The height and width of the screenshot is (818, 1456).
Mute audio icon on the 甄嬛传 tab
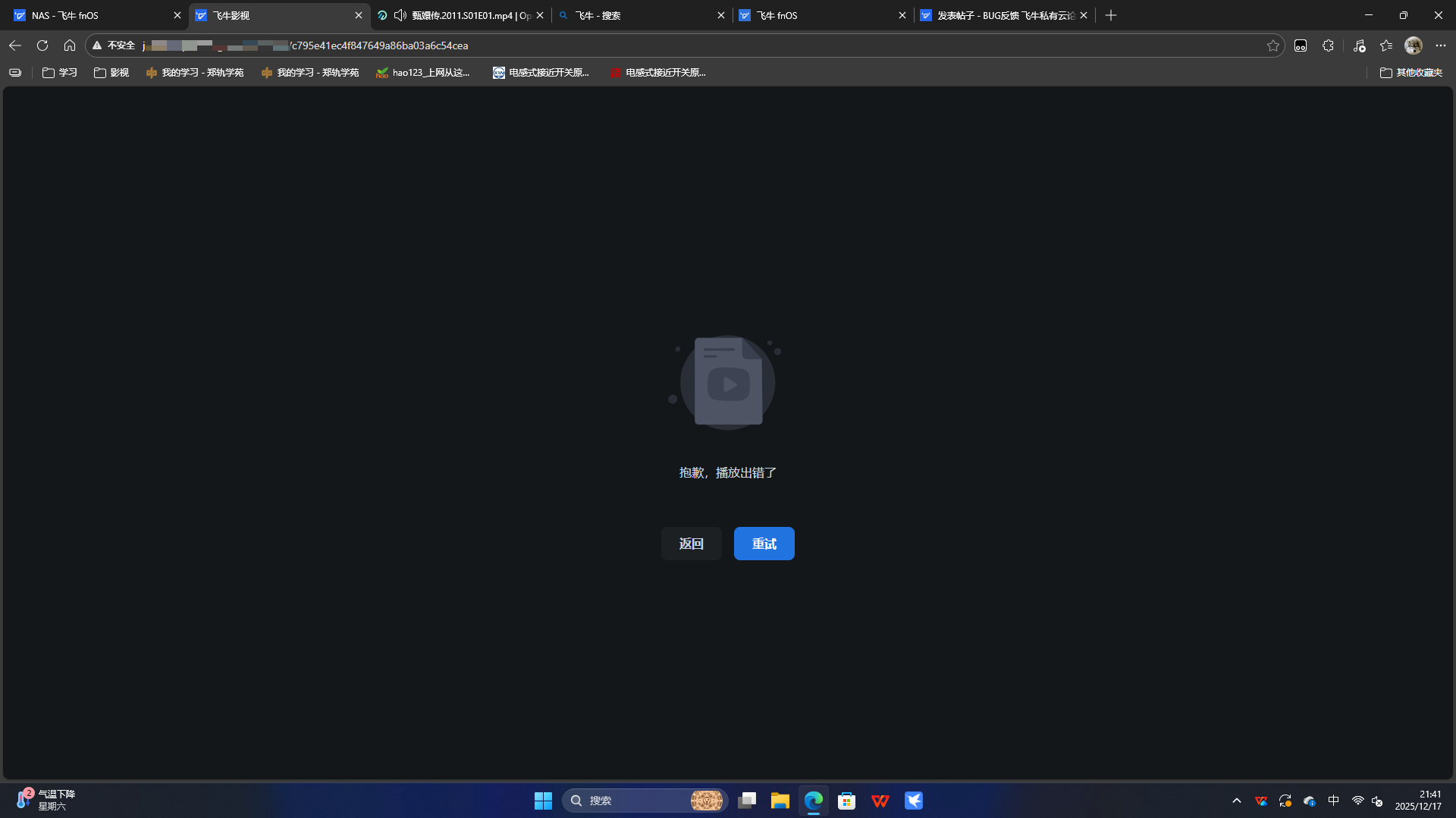click(x=400, y=15)
